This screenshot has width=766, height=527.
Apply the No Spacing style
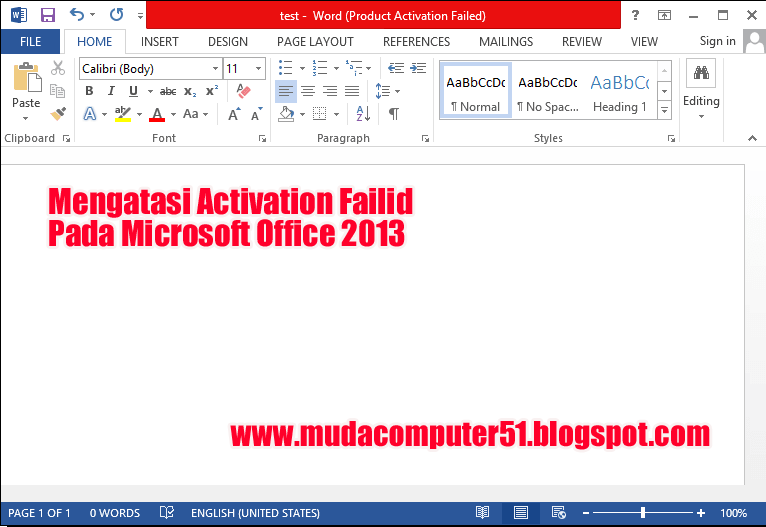coord(548,90)
